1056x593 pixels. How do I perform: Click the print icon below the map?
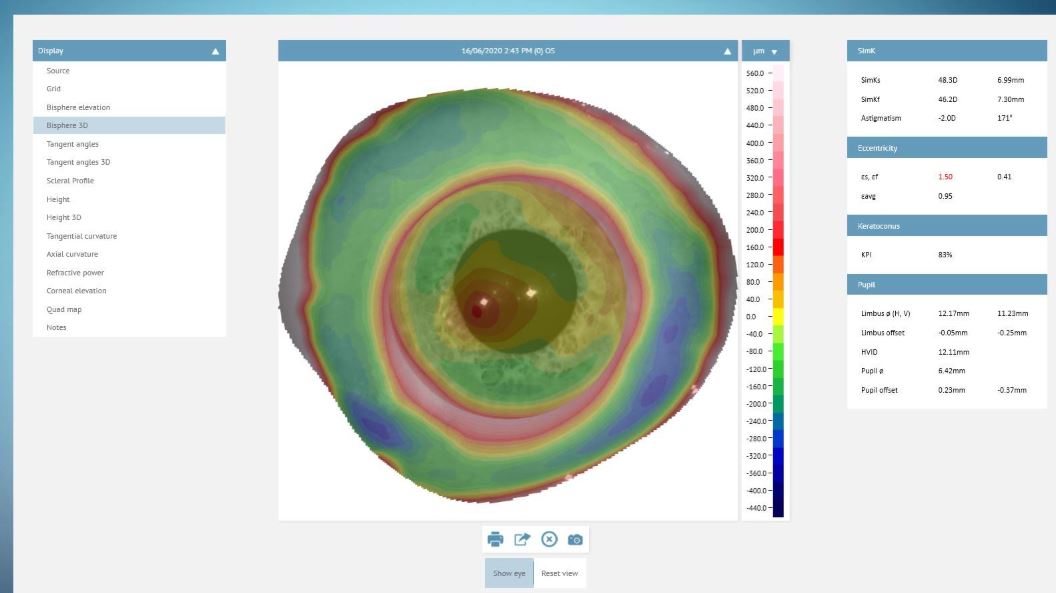[x=496, y=539]
